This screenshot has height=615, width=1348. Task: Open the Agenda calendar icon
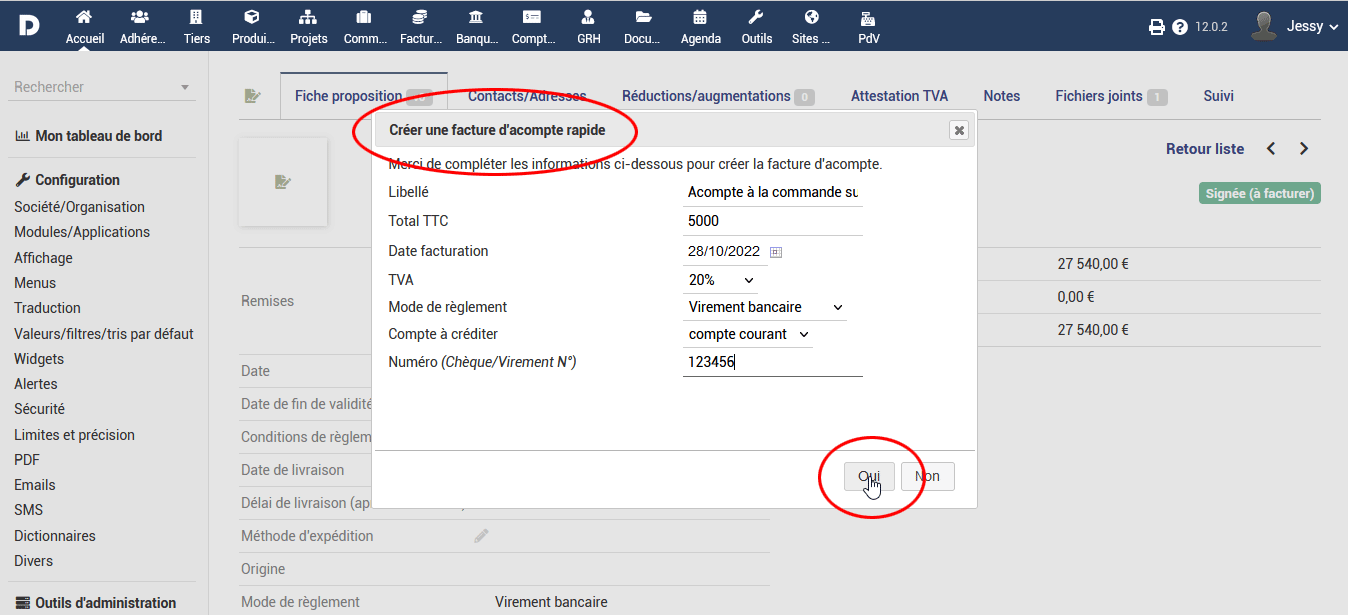coord(700,17)
